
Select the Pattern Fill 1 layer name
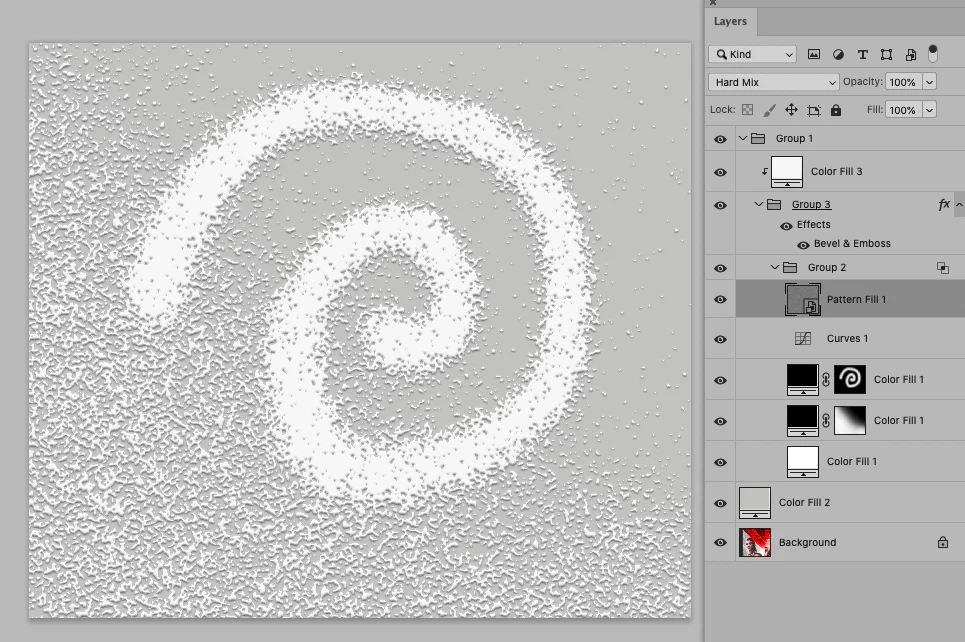point(857,299)
